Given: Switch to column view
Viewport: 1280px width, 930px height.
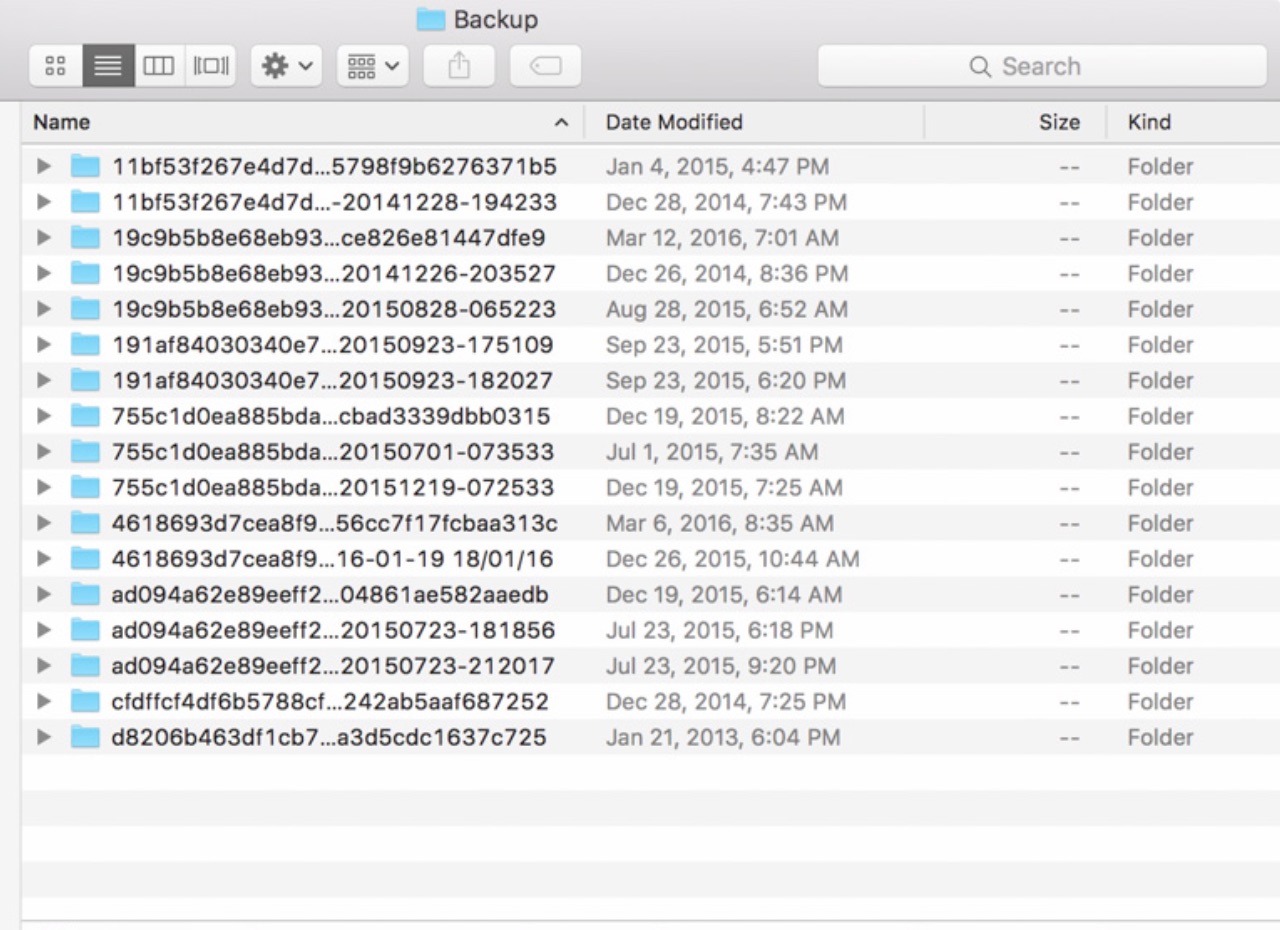Looking at the screenshot, I should [159, 66].
